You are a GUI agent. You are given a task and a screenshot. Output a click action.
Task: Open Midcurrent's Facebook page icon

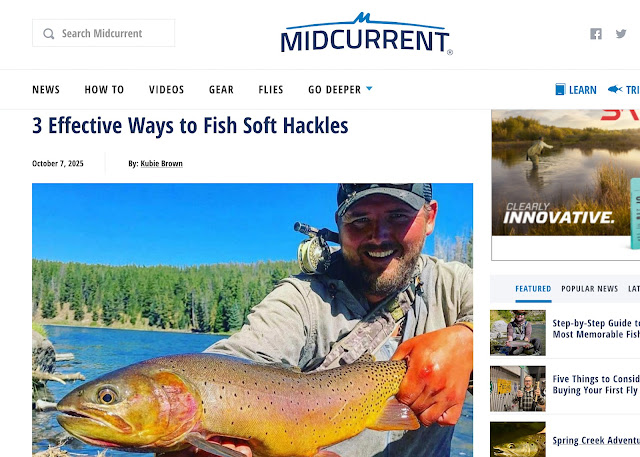click(596, 33)
